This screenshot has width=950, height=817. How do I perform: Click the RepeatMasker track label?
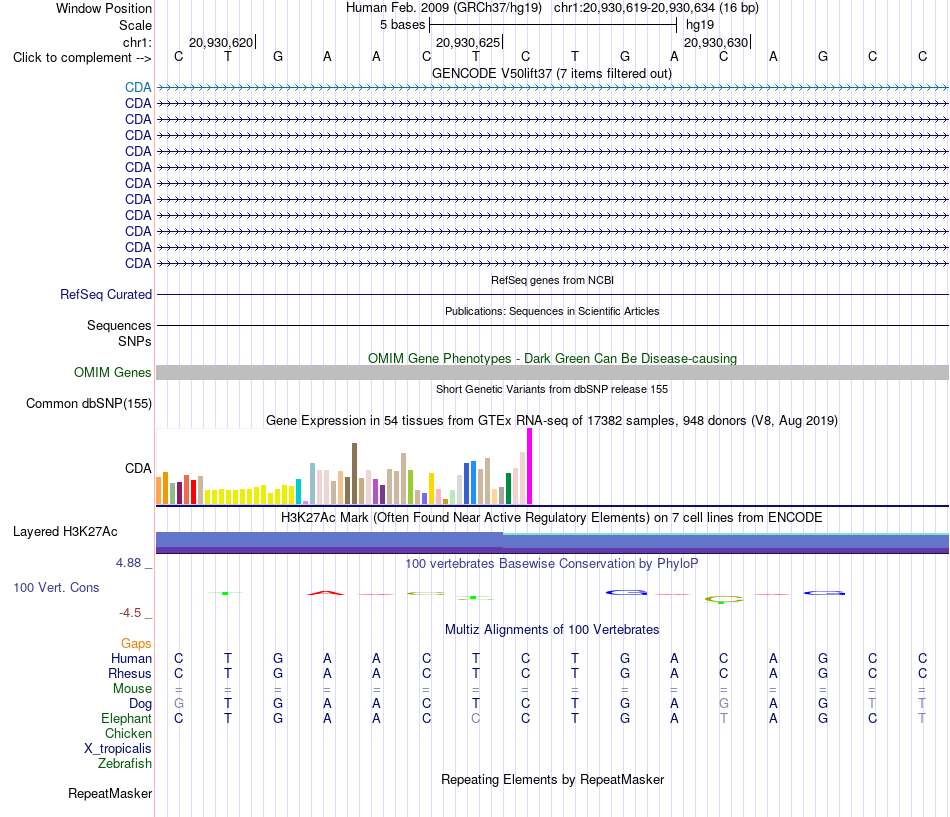(x=110, y=793)
